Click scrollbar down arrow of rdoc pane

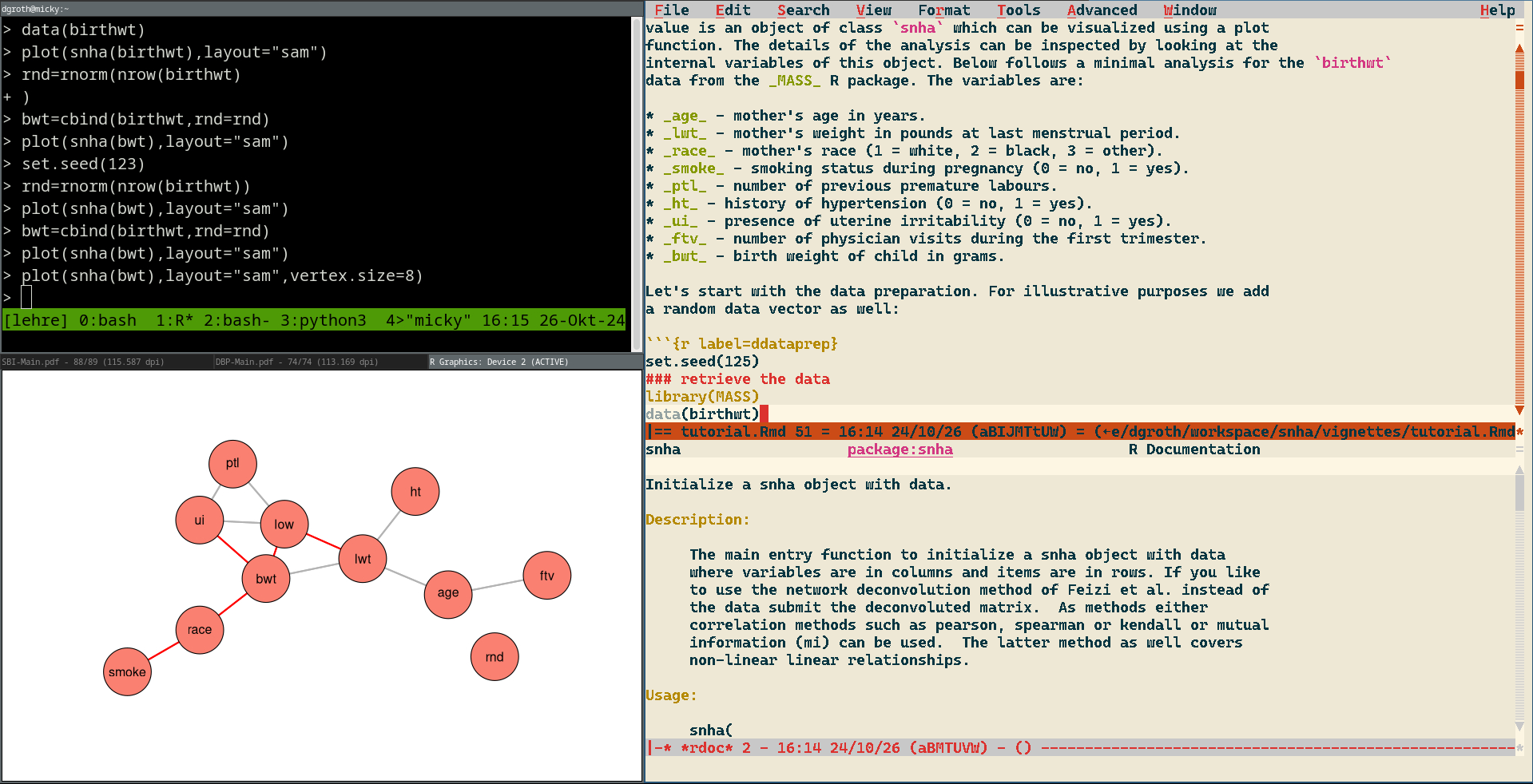coord(1519,727)
